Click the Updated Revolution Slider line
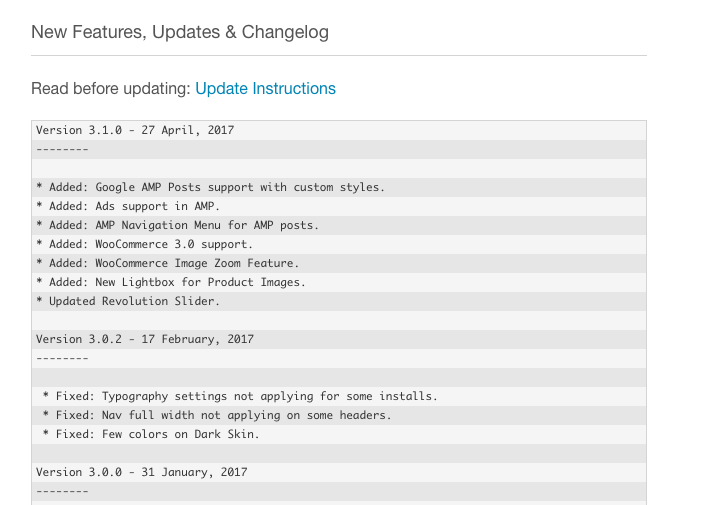 [128, 301]
